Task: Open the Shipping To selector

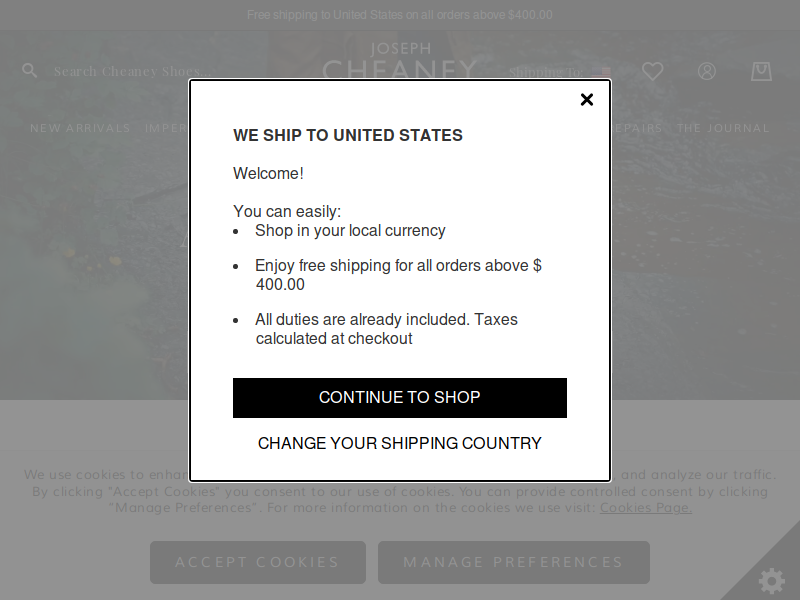Action: click(x=559, y=72)
